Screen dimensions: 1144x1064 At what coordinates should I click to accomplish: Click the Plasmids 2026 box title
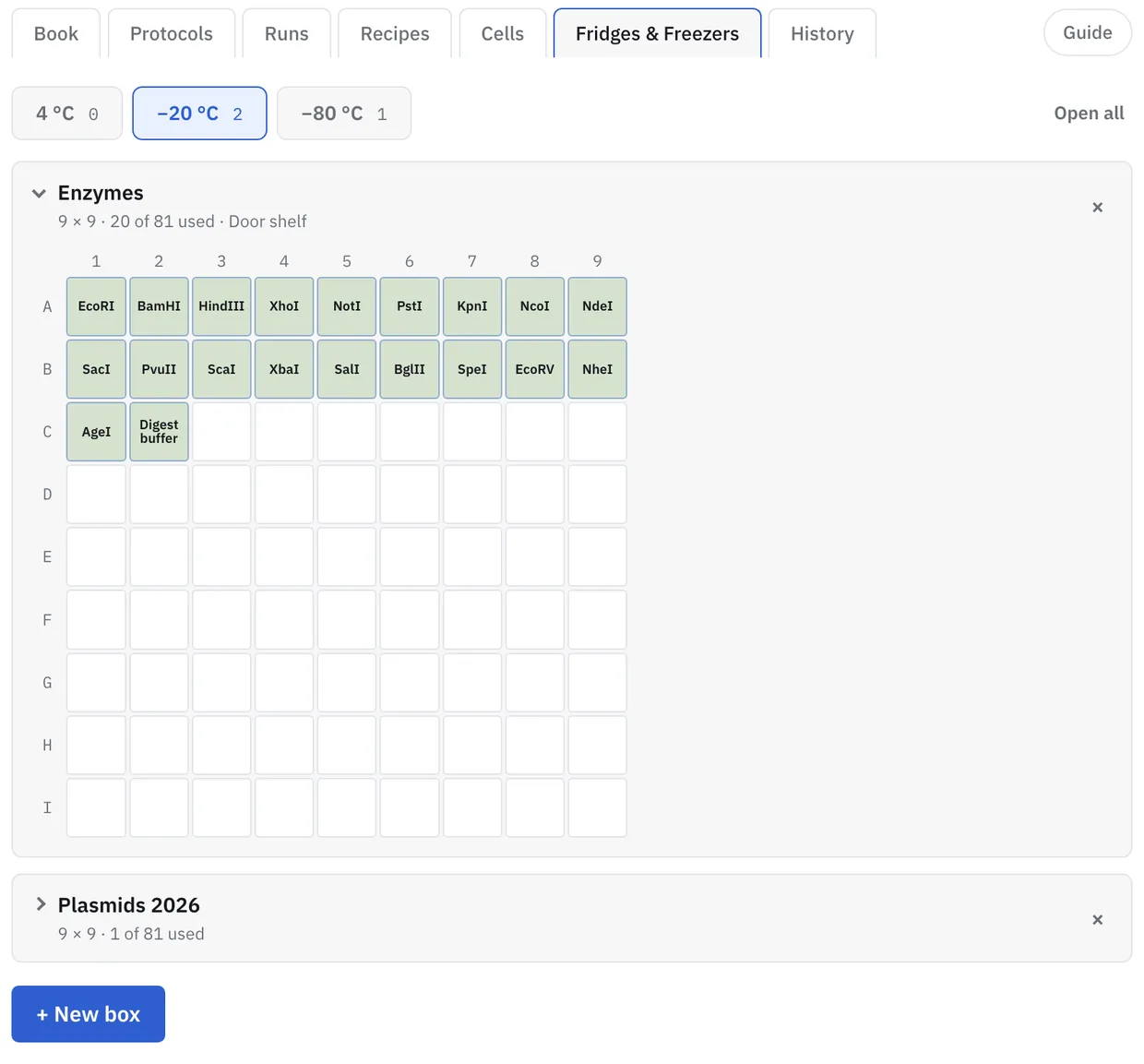point(129,905)
